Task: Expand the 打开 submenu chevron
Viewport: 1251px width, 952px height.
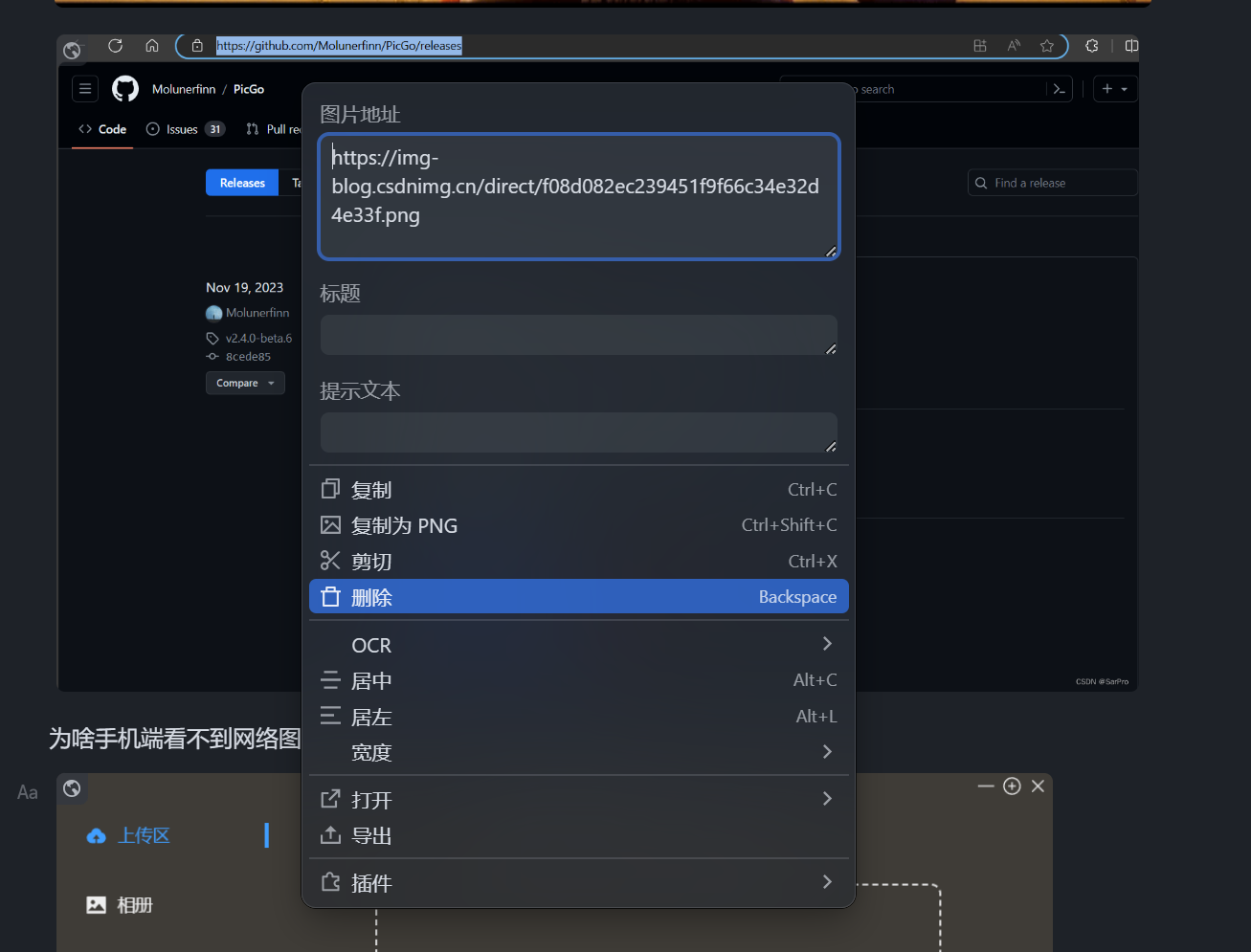Action: click(827, 799)
